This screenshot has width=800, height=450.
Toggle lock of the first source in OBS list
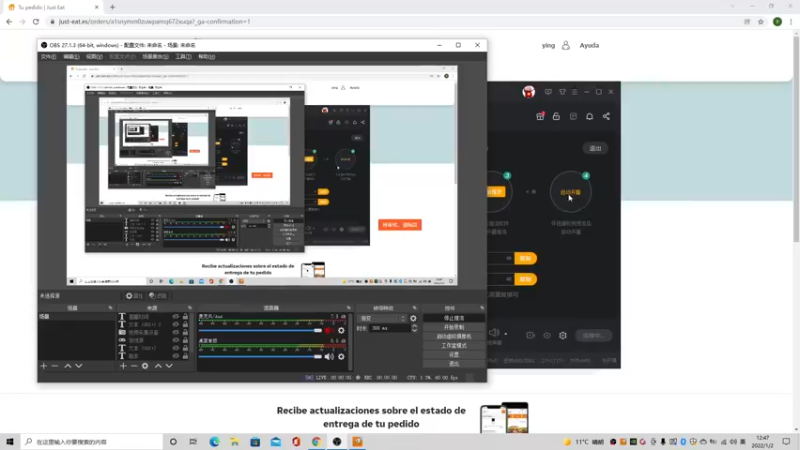(x=185, y=317)
